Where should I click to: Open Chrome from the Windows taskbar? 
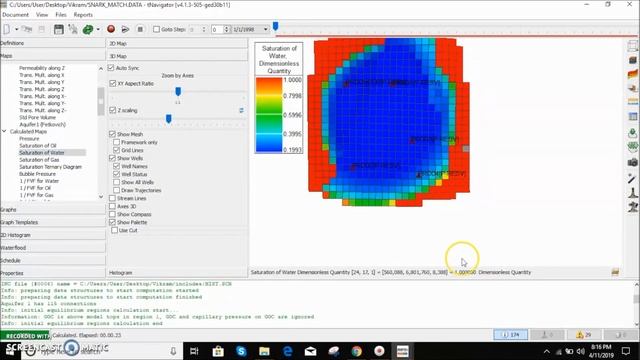coord(356,351)
